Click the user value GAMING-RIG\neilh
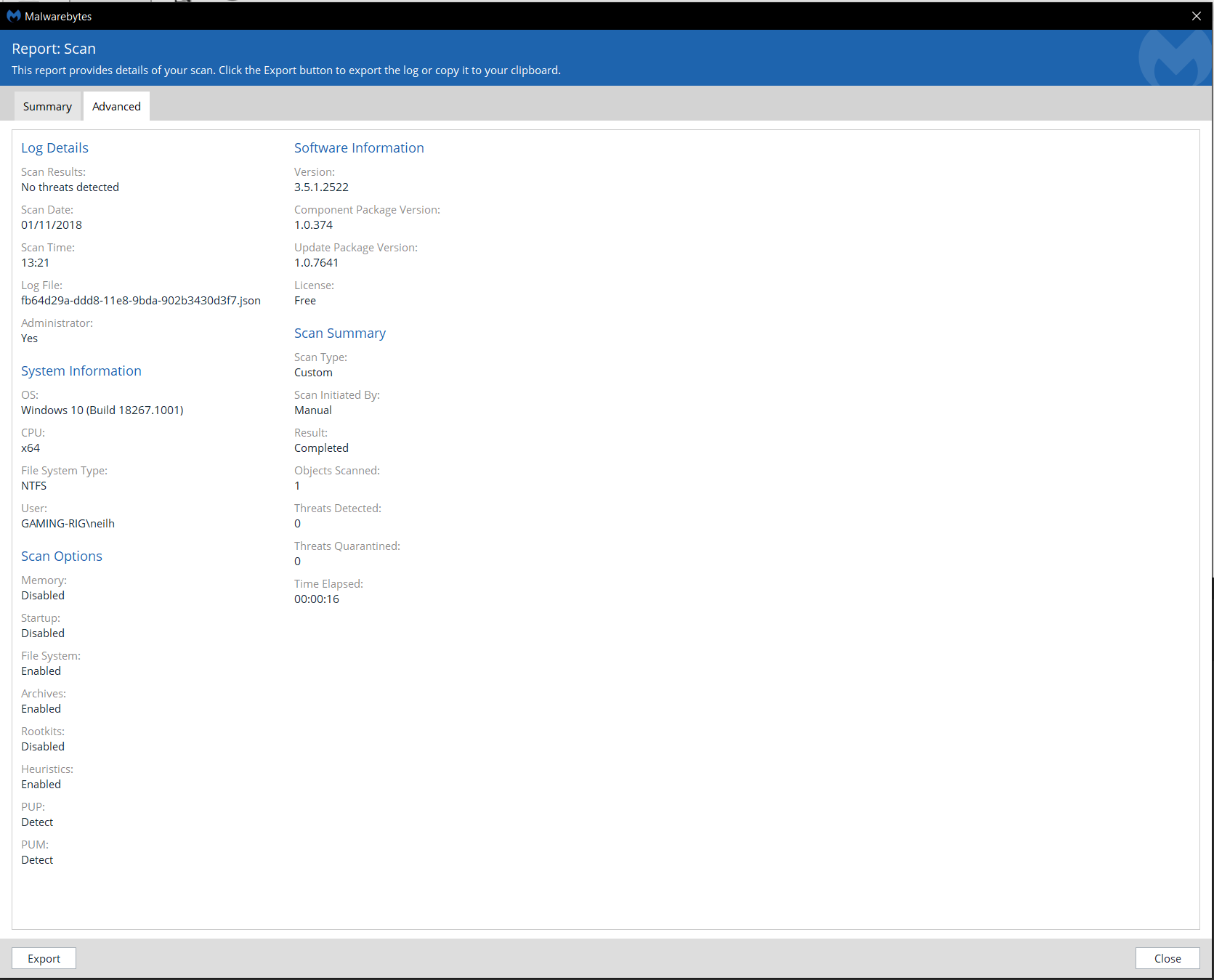This screenshot has width=1214, height=980. pos(68,524)
